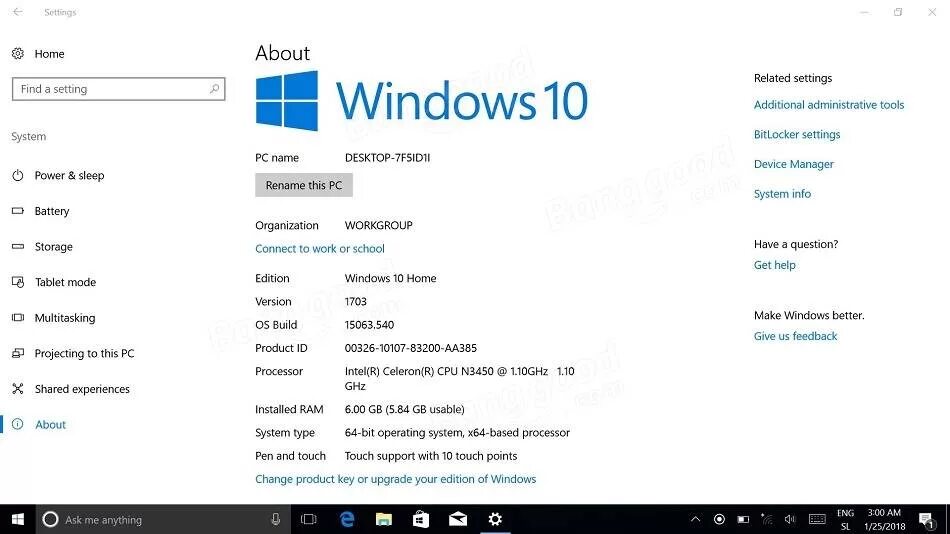Show hidden tray icons chevron

(x=696, y=519)
